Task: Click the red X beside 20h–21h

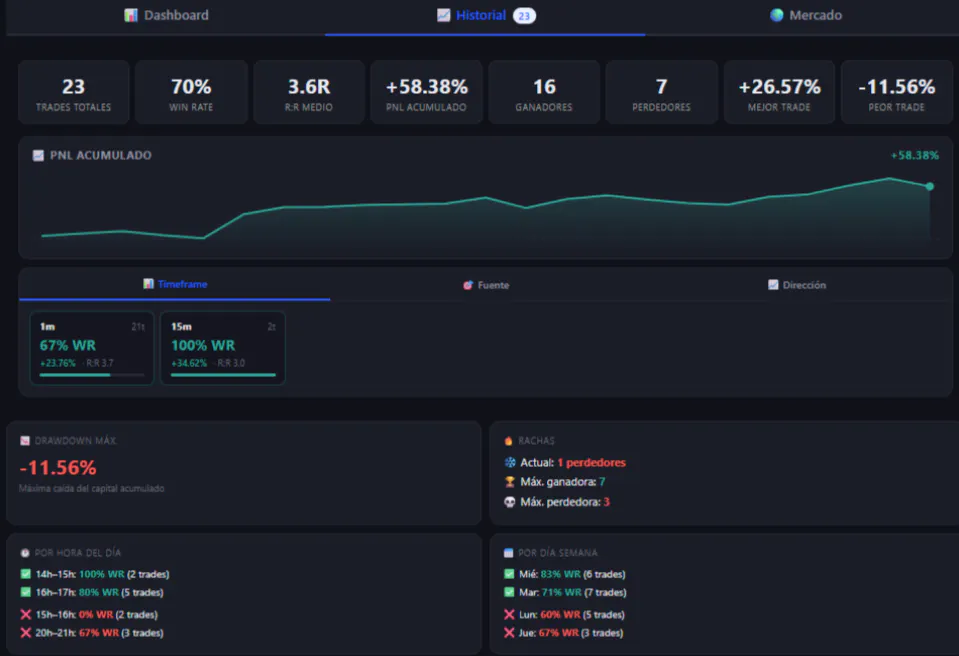Action: click(26, 633)
